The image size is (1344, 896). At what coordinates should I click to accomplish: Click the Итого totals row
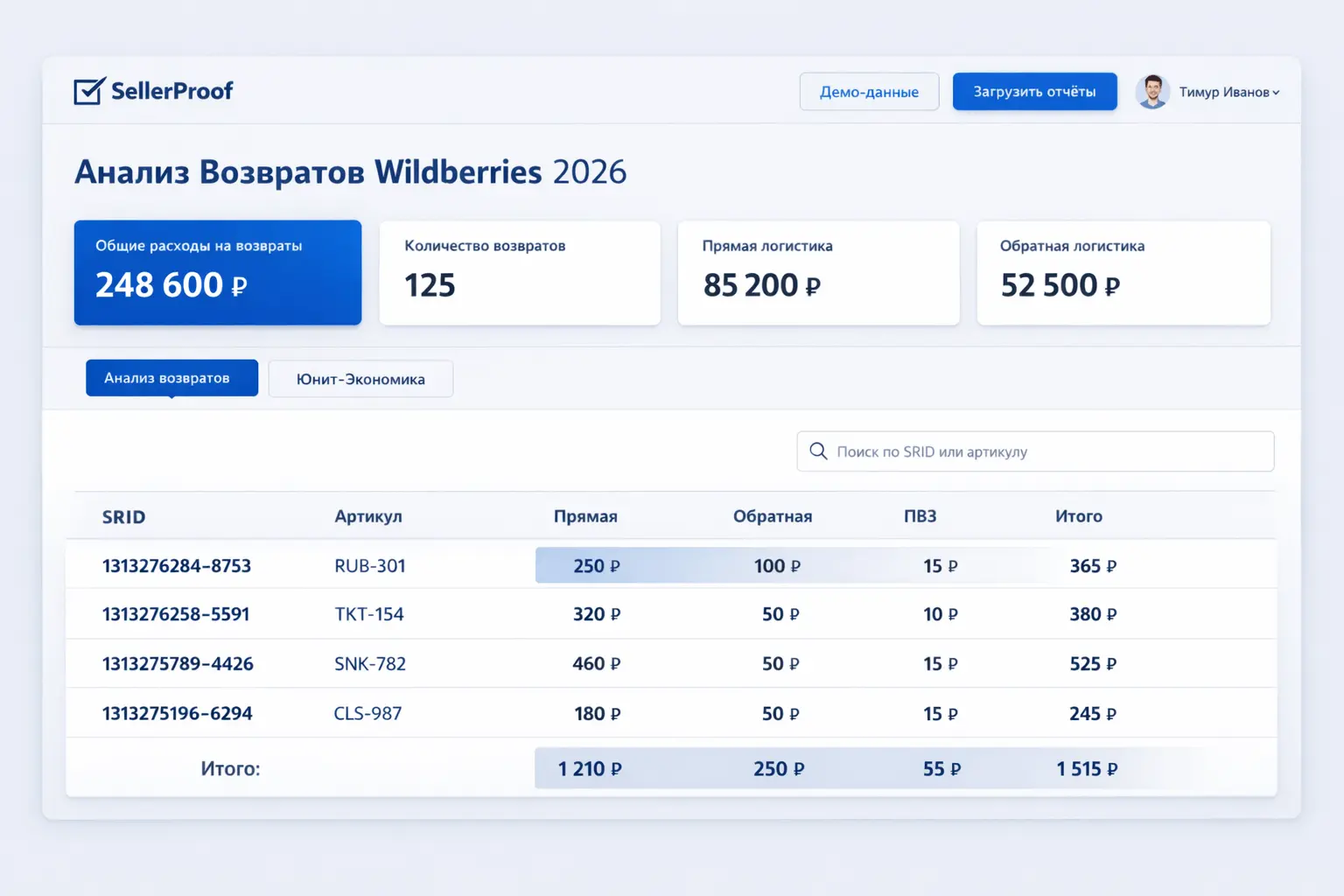pos(231,767)
